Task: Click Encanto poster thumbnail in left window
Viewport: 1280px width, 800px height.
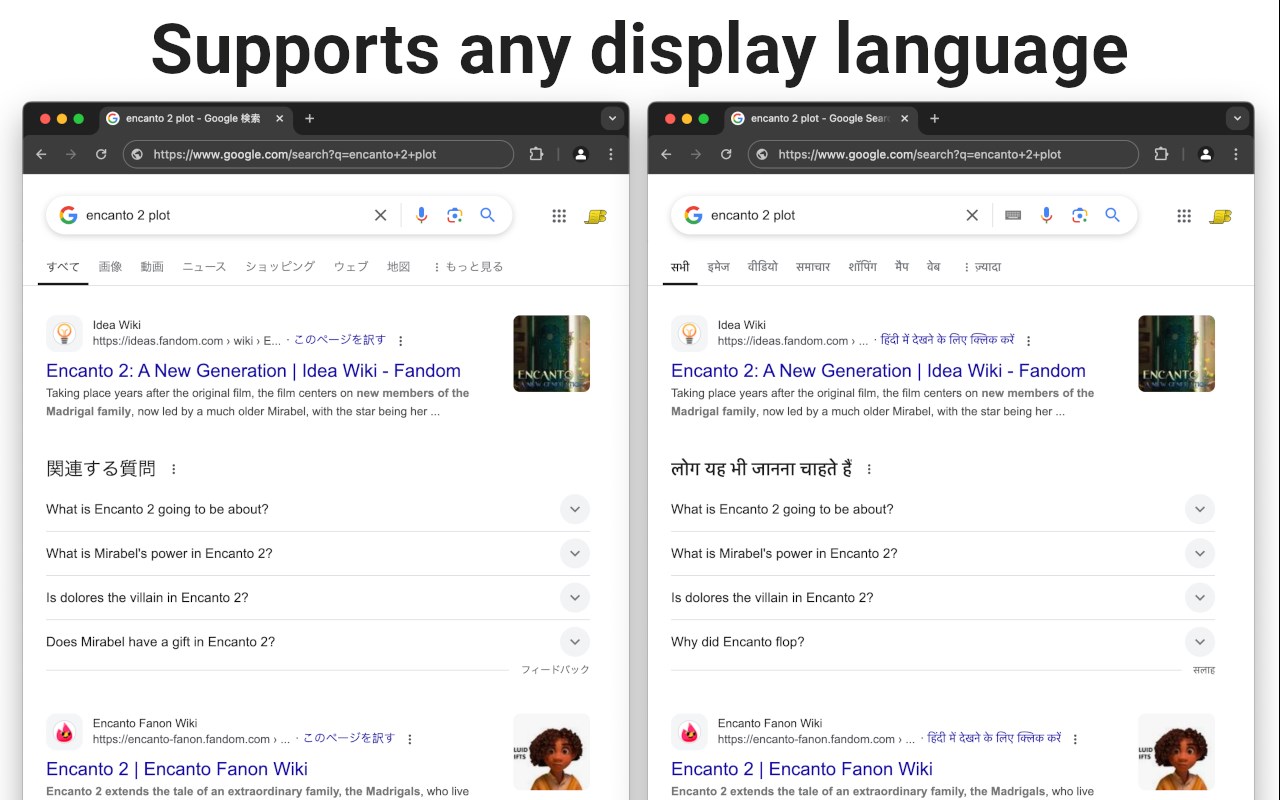Action: pos(551,353)
